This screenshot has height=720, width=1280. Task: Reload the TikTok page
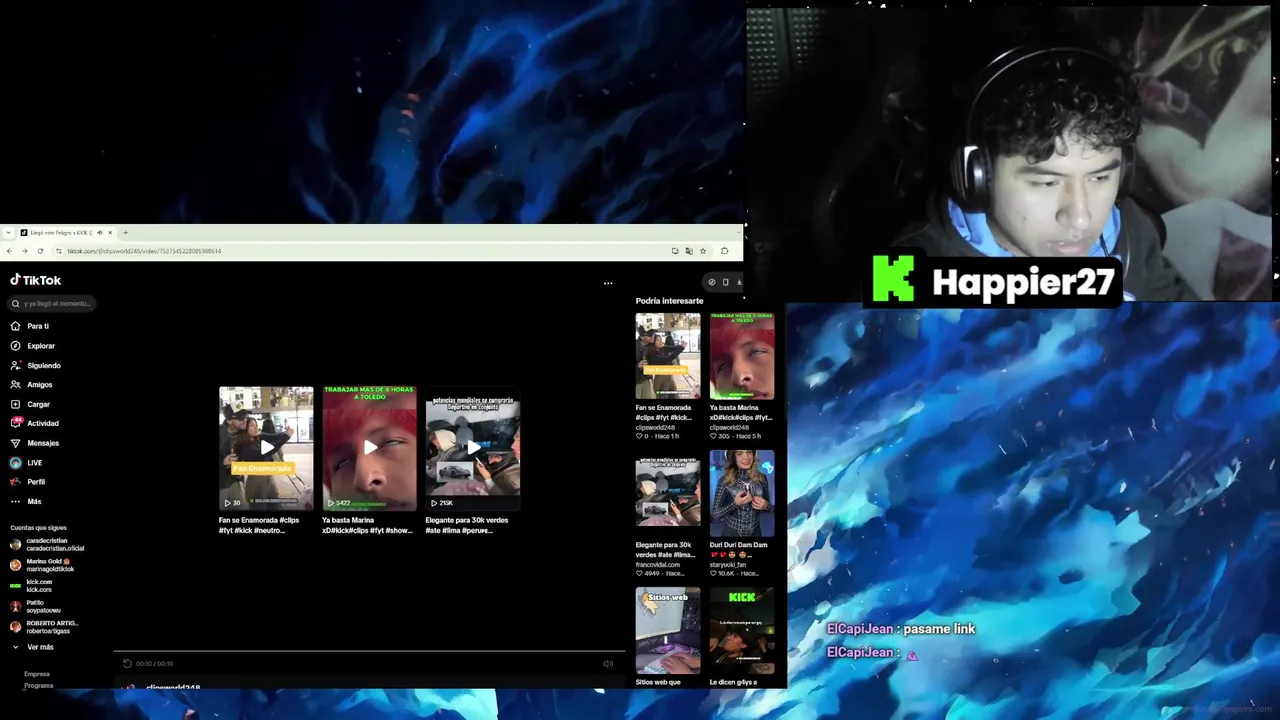[40, 251]
